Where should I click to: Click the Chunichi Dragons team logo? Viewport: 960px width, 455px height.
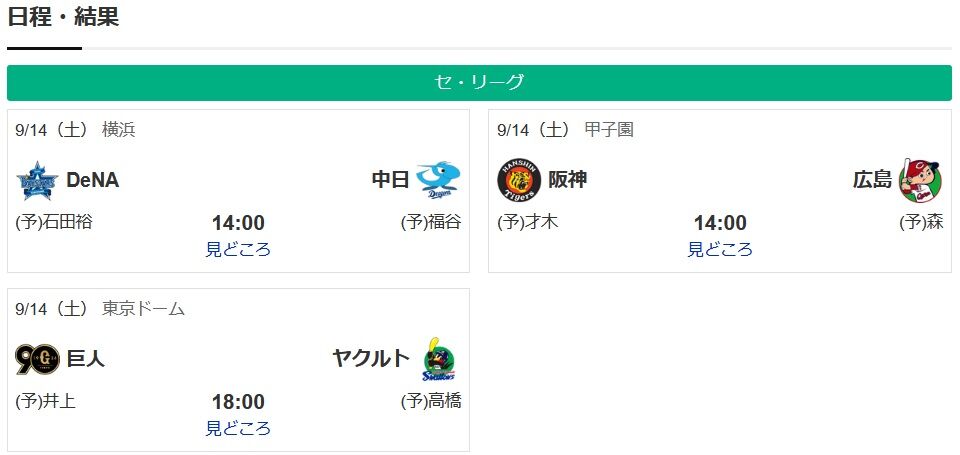point(438,180)
